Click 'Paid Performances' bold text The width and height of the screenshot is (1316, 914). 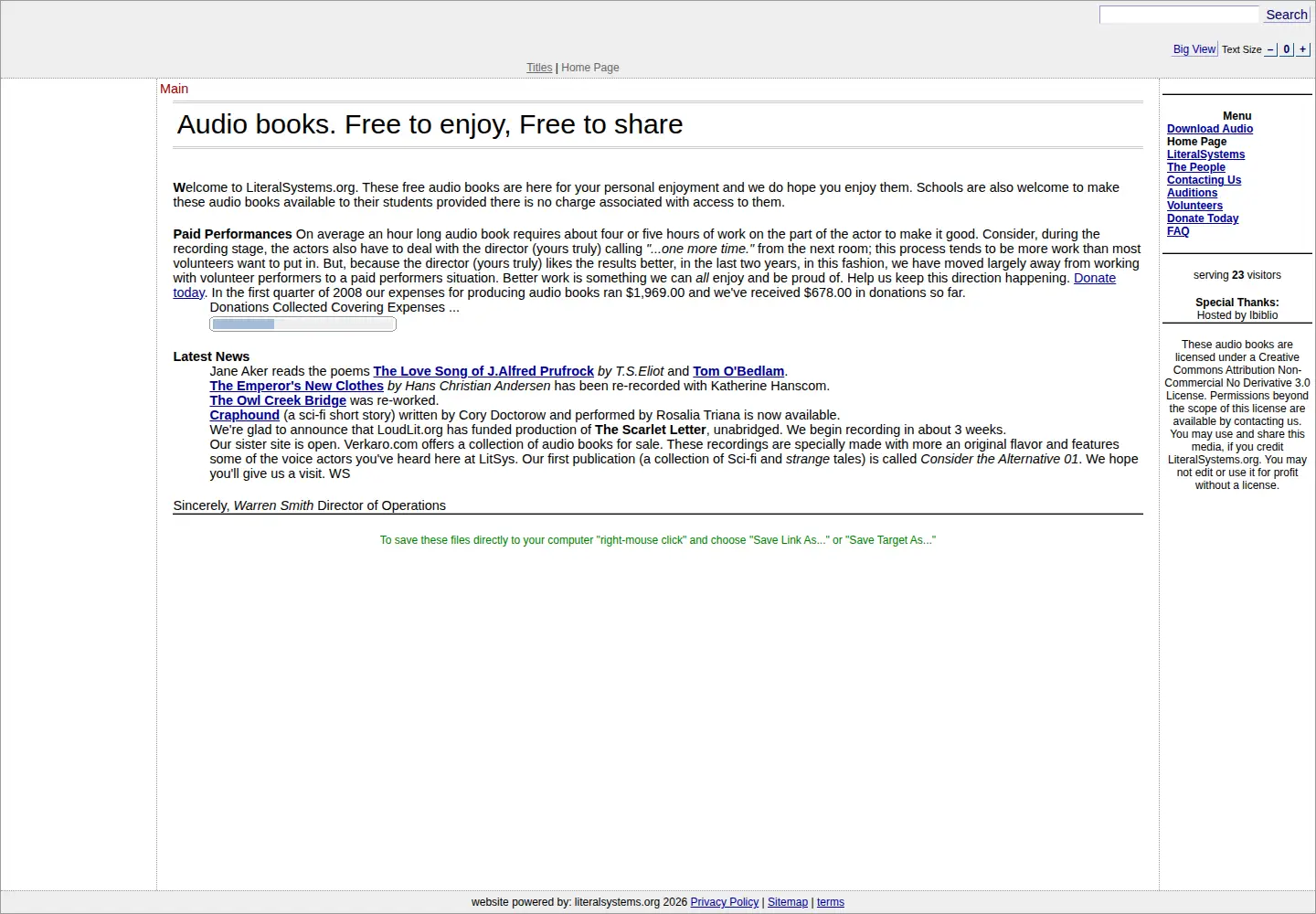point(232,234)
